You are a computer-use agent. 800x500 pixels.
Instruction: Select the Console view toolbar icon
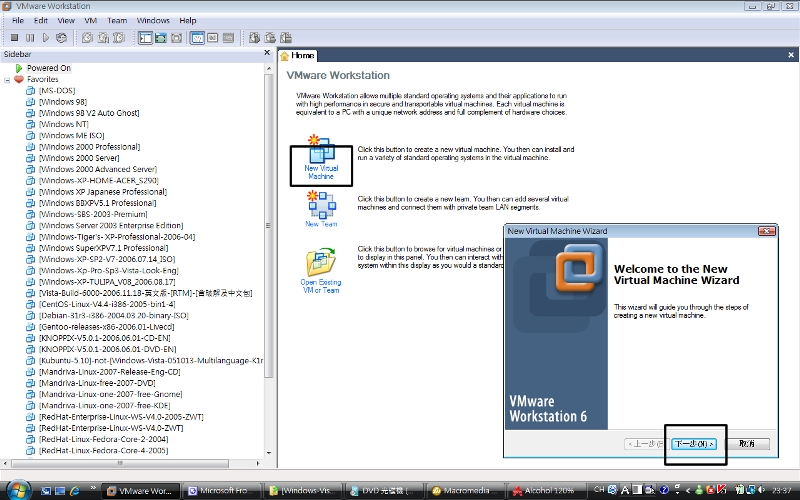coord(213,38)
